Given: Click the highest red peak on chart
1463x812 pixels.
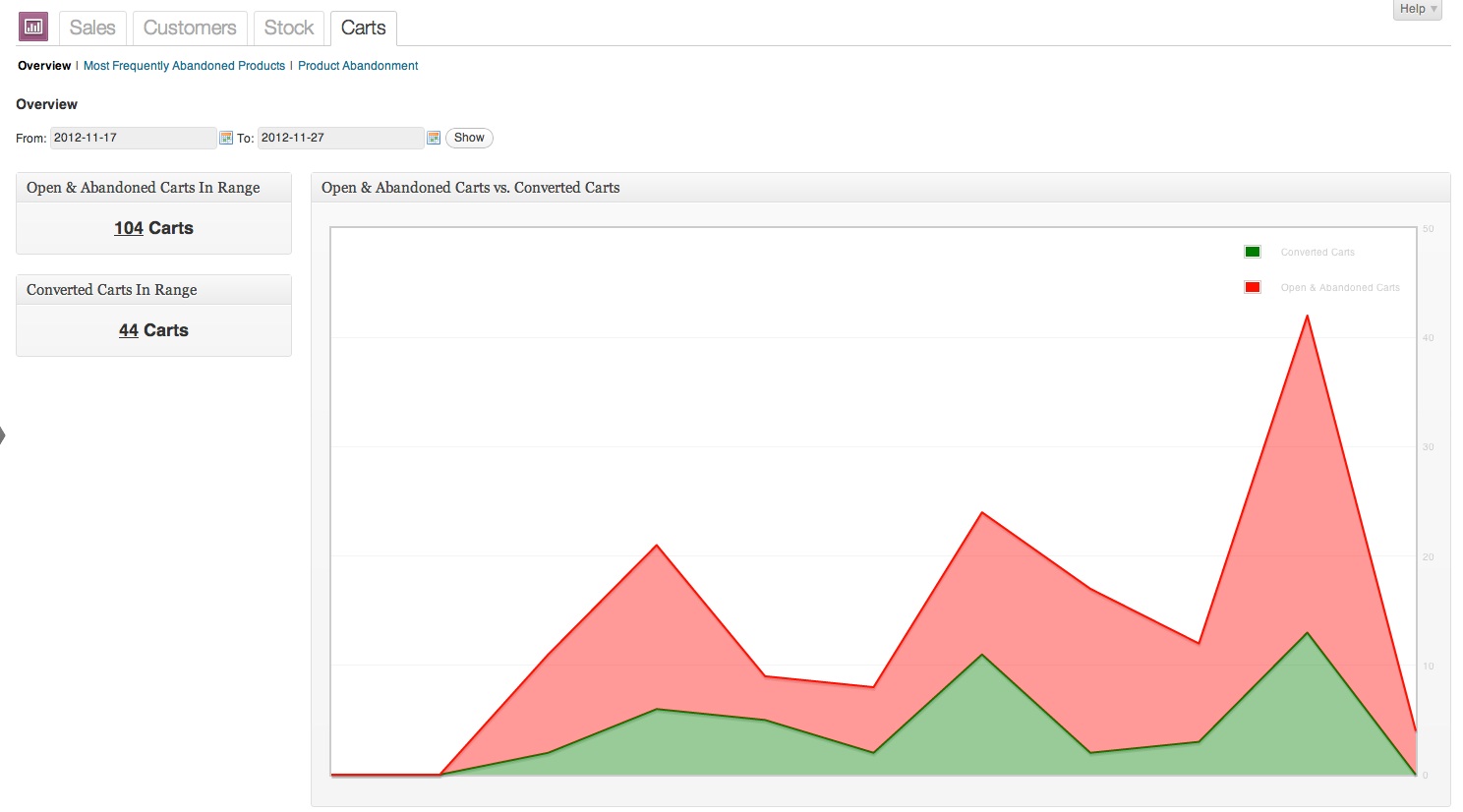Looking at the screenshot, I should 1307,316.
